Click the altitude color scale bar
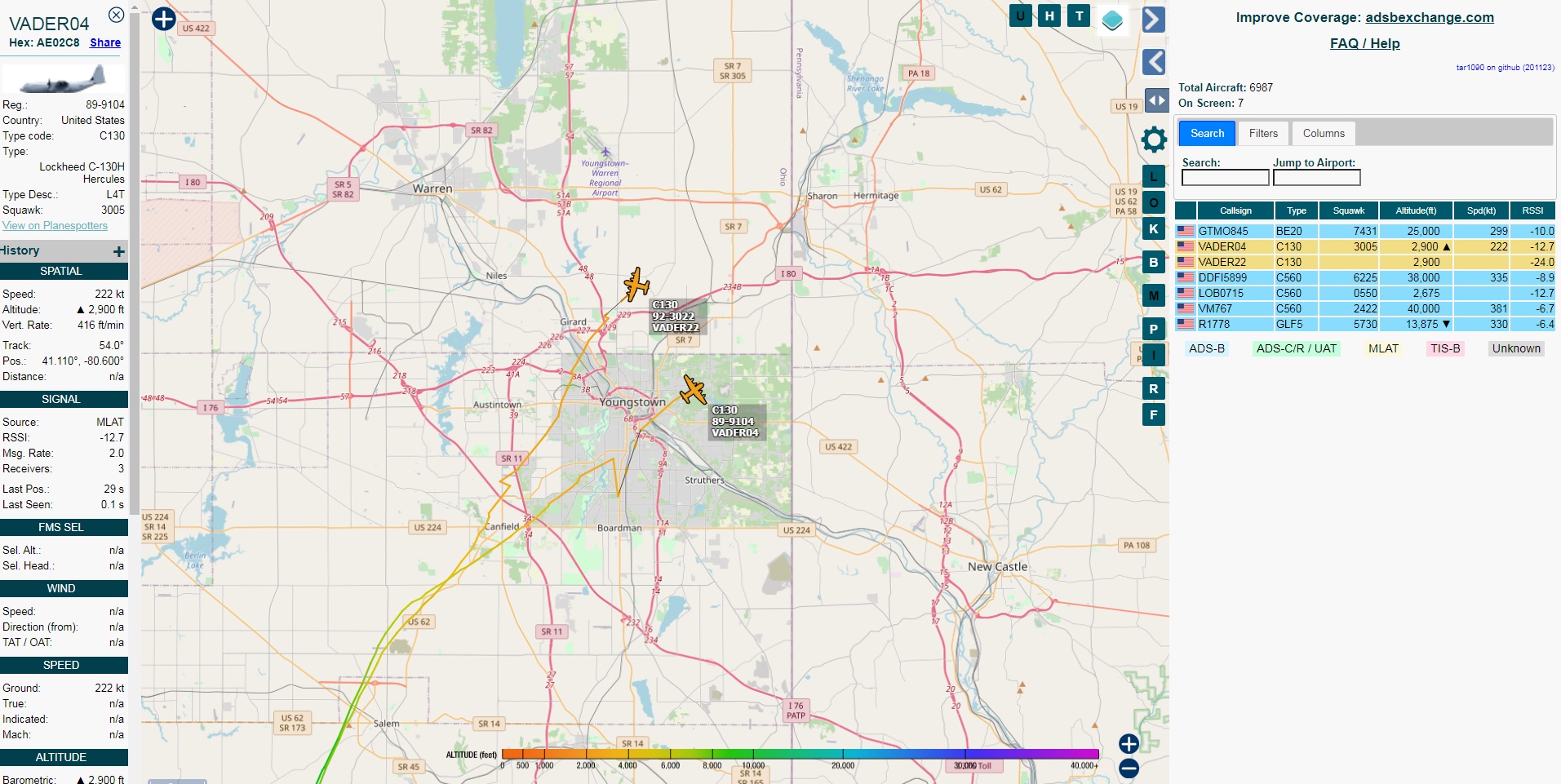This screenshot has width=1561, height=784. [x=800, y=754]
